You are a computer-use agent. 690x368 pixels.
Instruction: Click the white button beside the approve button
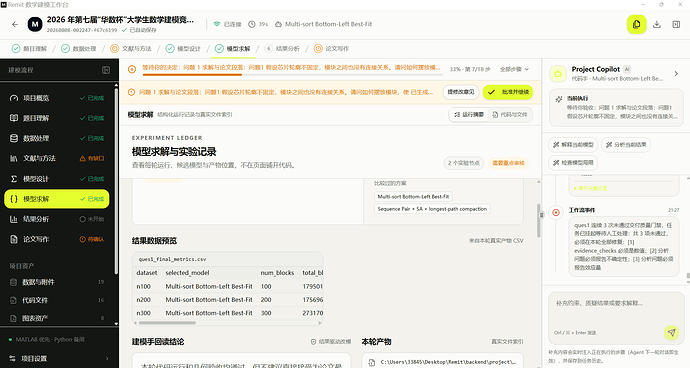461,92
